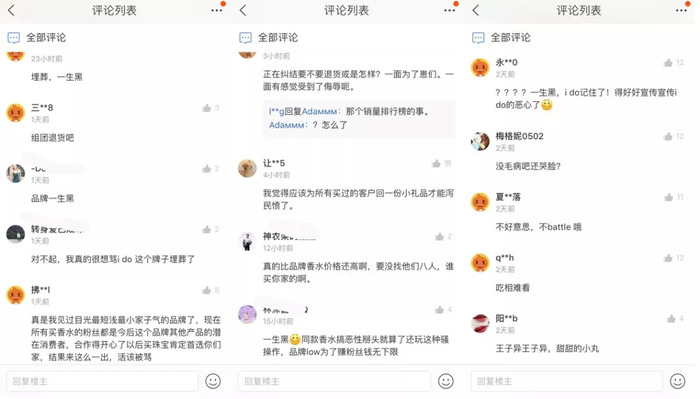Tap thumbs-up on 拂**l's comment
This screenshot has width=700, height=399.
(206, 290)
